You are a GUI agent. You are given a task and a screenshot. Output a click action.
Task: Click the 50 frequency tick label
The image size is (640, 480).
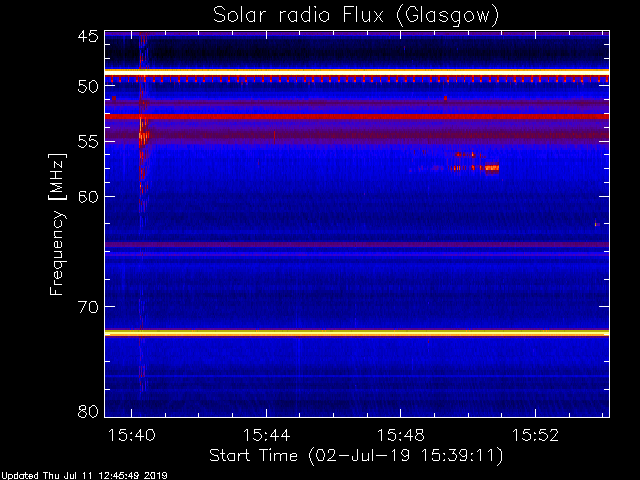click(x=88, y=86)
